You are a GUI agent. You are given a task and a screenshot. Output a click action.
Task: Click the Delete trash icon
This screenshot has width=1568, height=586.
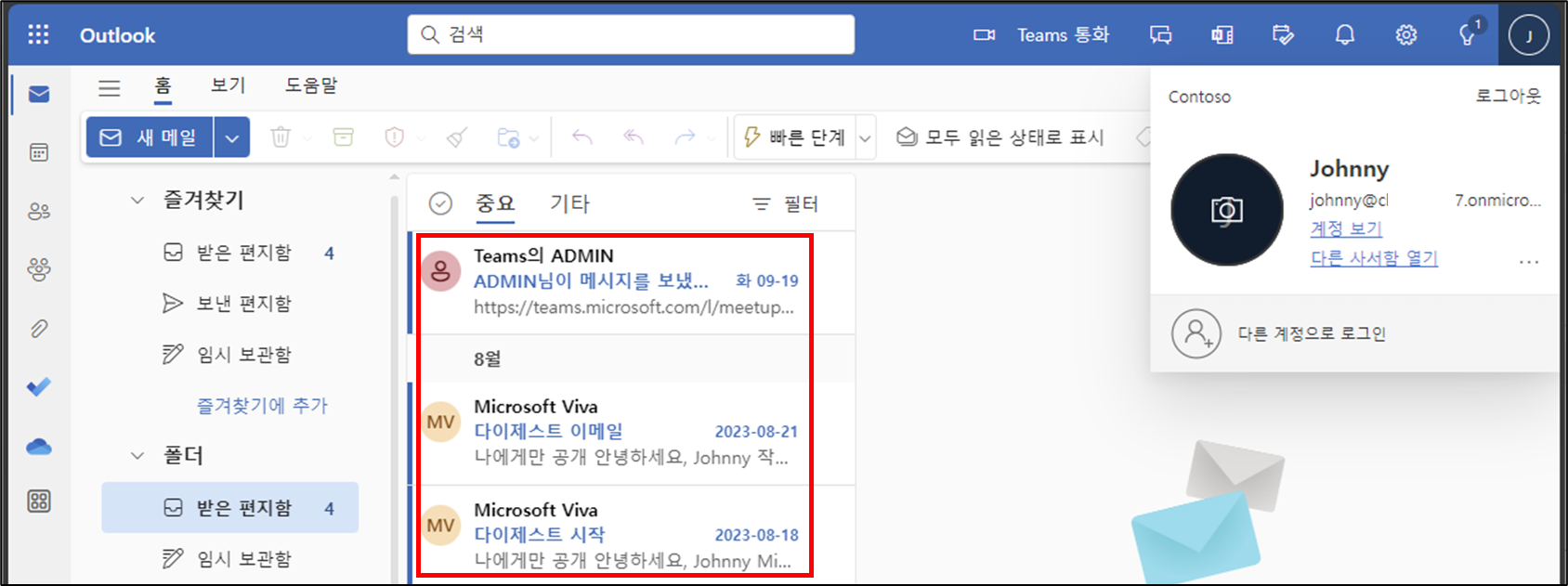(x=280, y=137)
